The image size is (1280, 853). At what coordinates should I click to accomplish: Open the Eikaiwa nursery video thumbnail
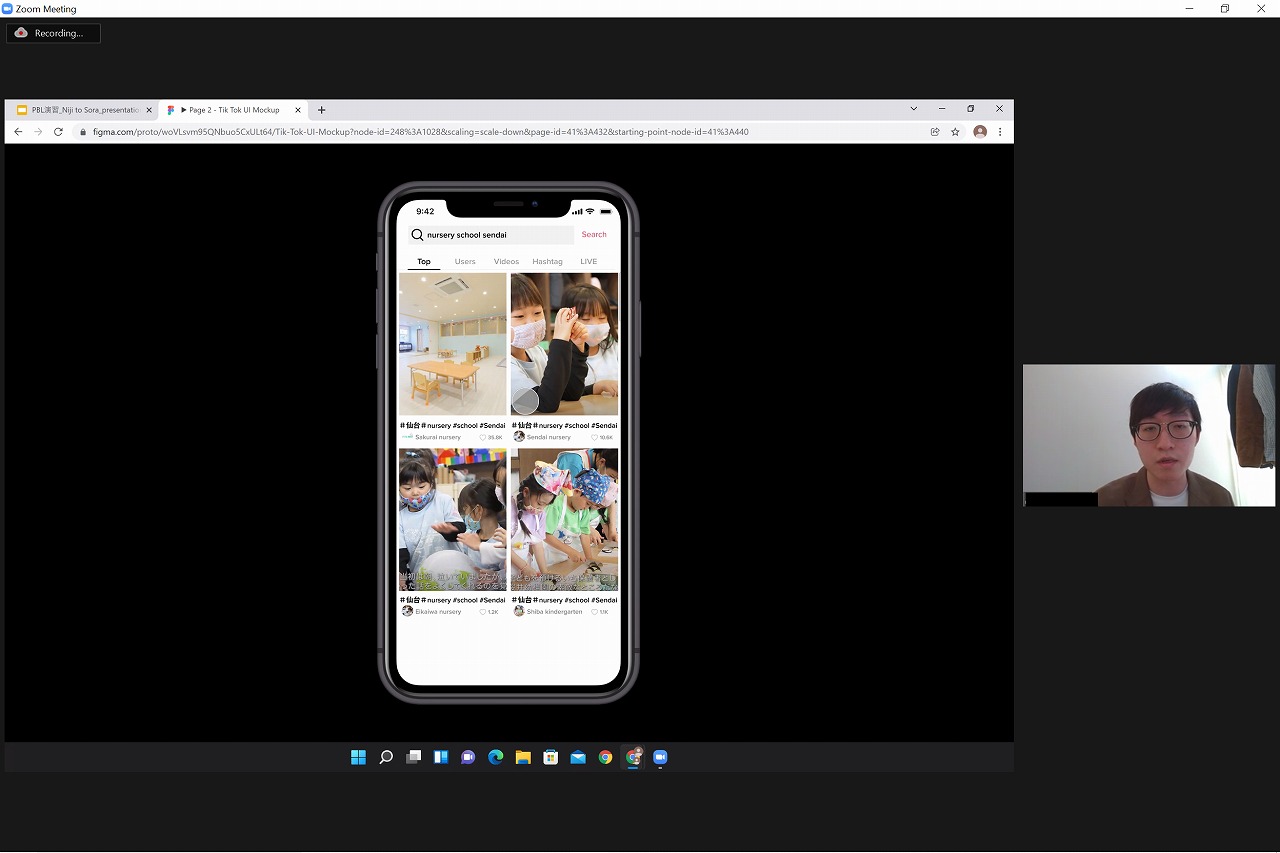453,519
